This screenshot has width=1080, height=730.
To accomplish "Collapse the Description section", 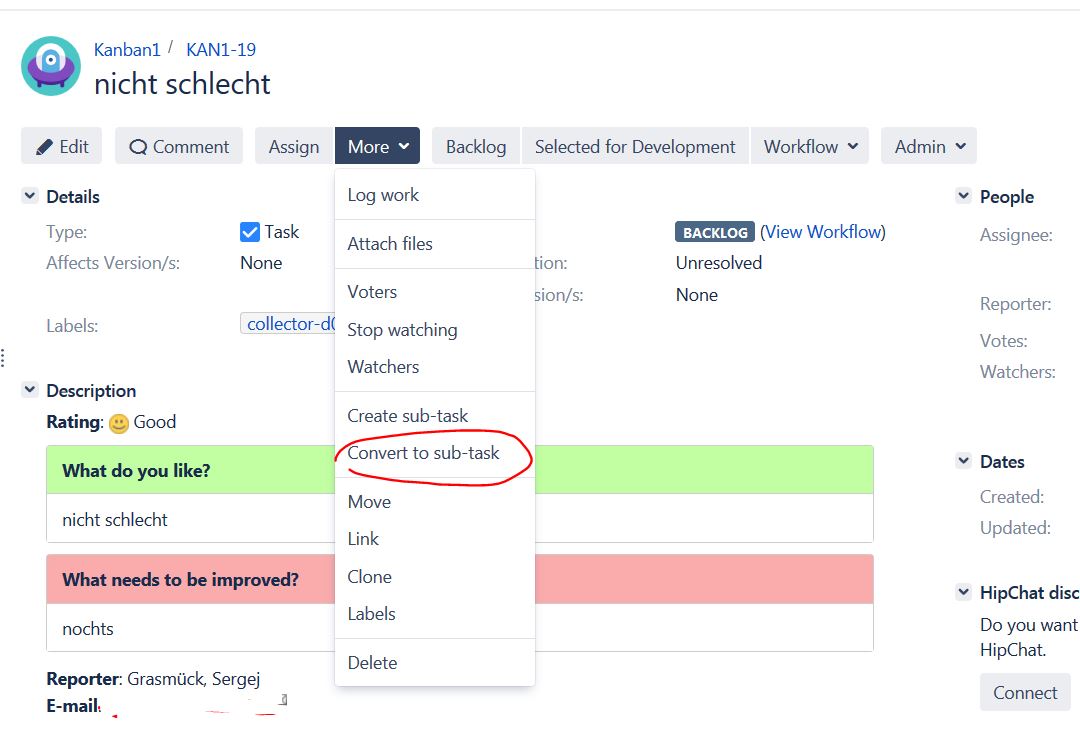I will [x=30, y=390].
